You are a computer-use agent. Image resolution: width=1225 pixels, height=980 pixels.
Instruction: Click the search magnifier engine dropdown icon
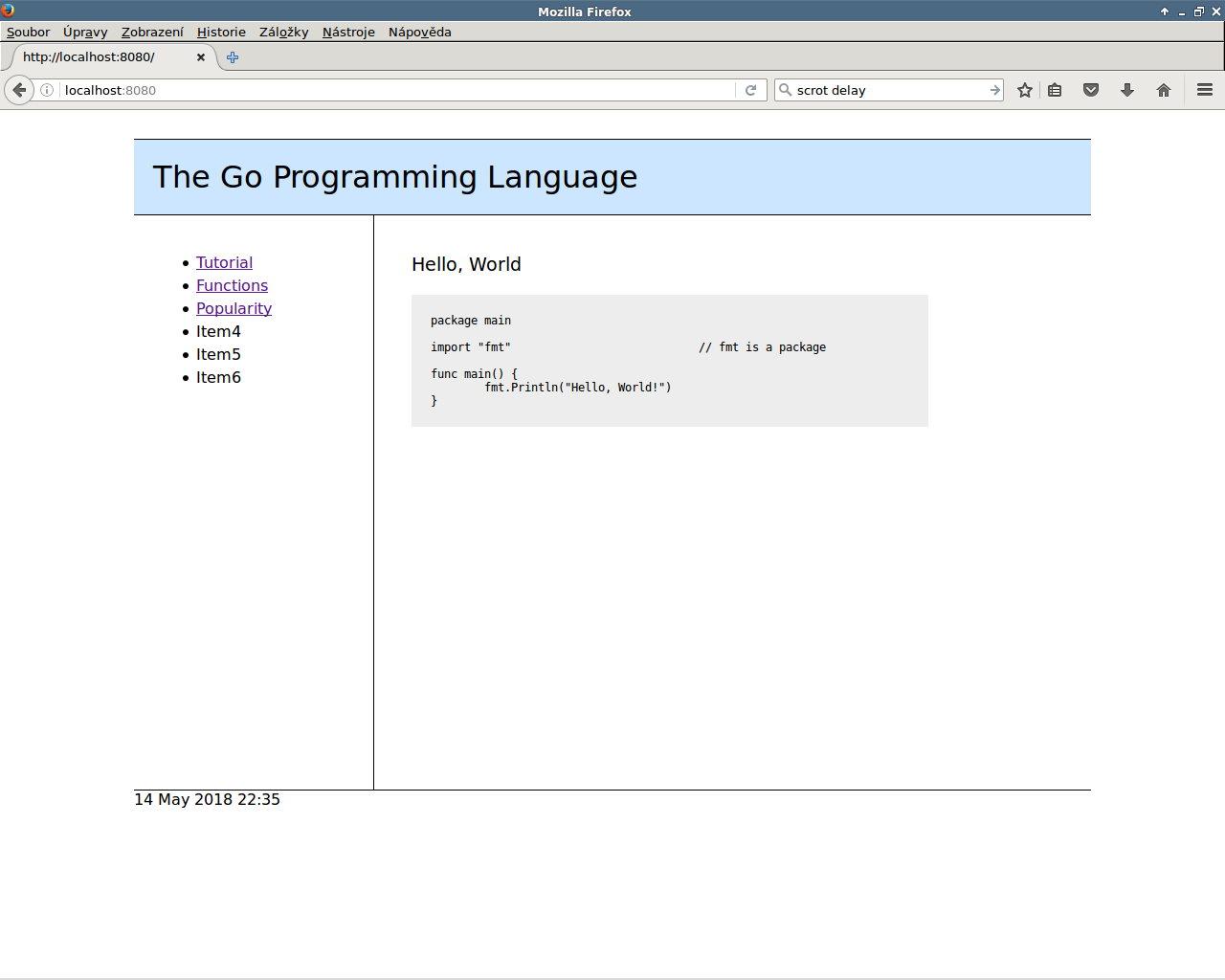(786, 90)
